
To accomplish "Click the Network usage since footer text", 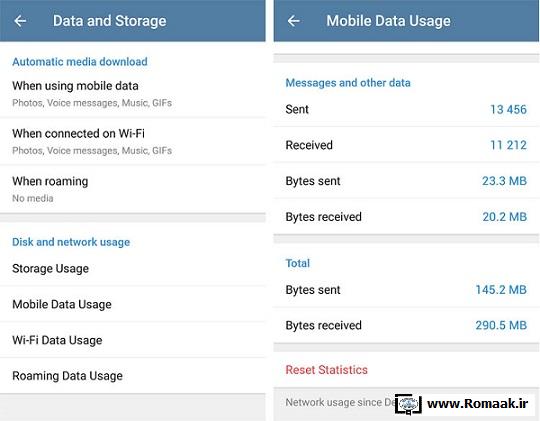I will pos(340,402).
